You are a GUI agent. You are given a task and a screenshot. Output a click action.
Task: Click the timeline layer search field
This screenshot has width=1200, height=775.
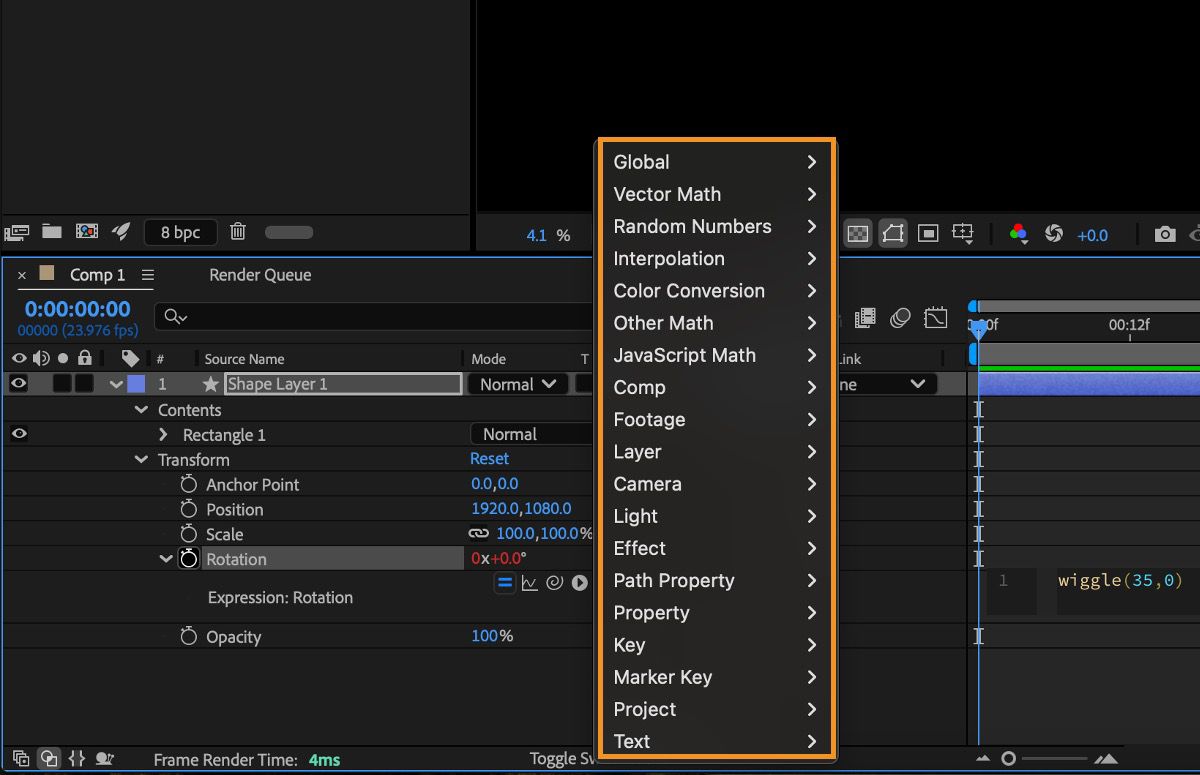click(380, 316)
